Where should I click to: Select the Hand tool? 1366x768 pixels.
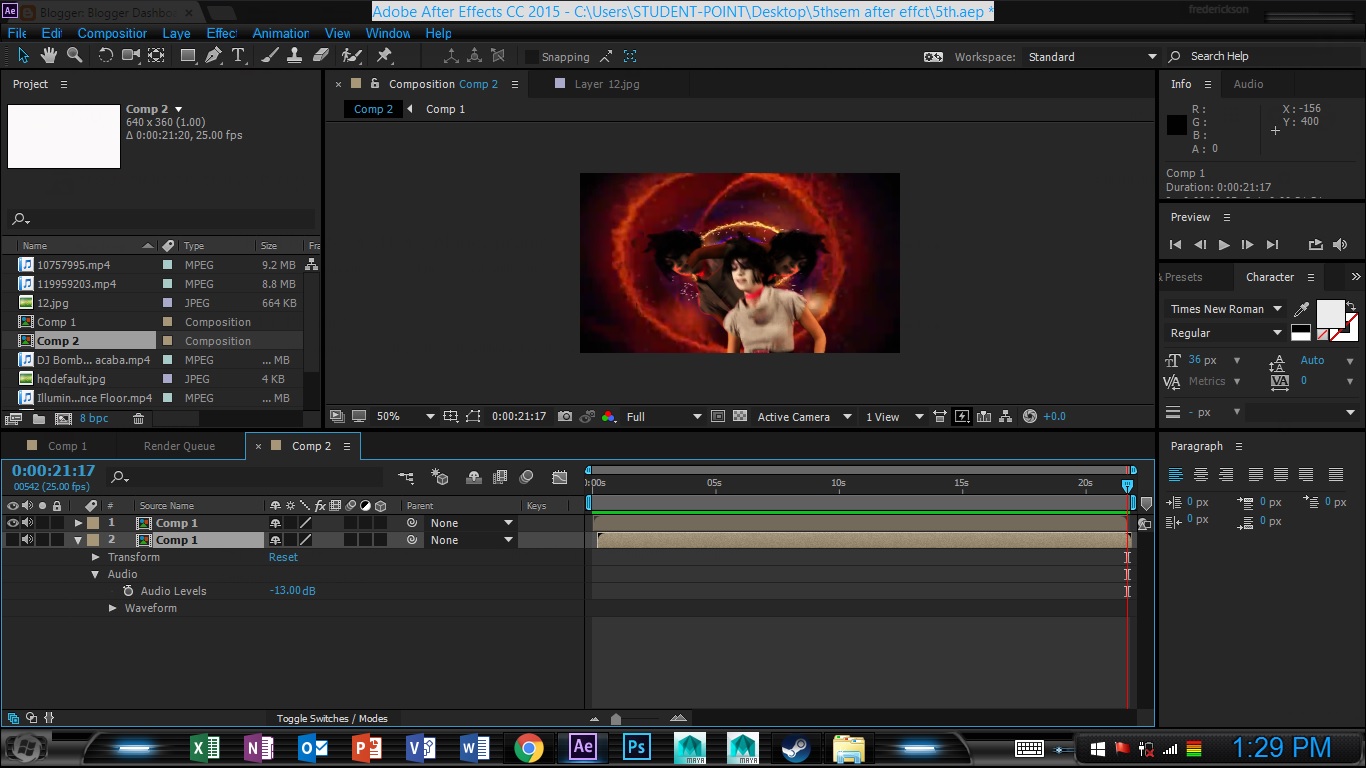click(x=48, y=56)
